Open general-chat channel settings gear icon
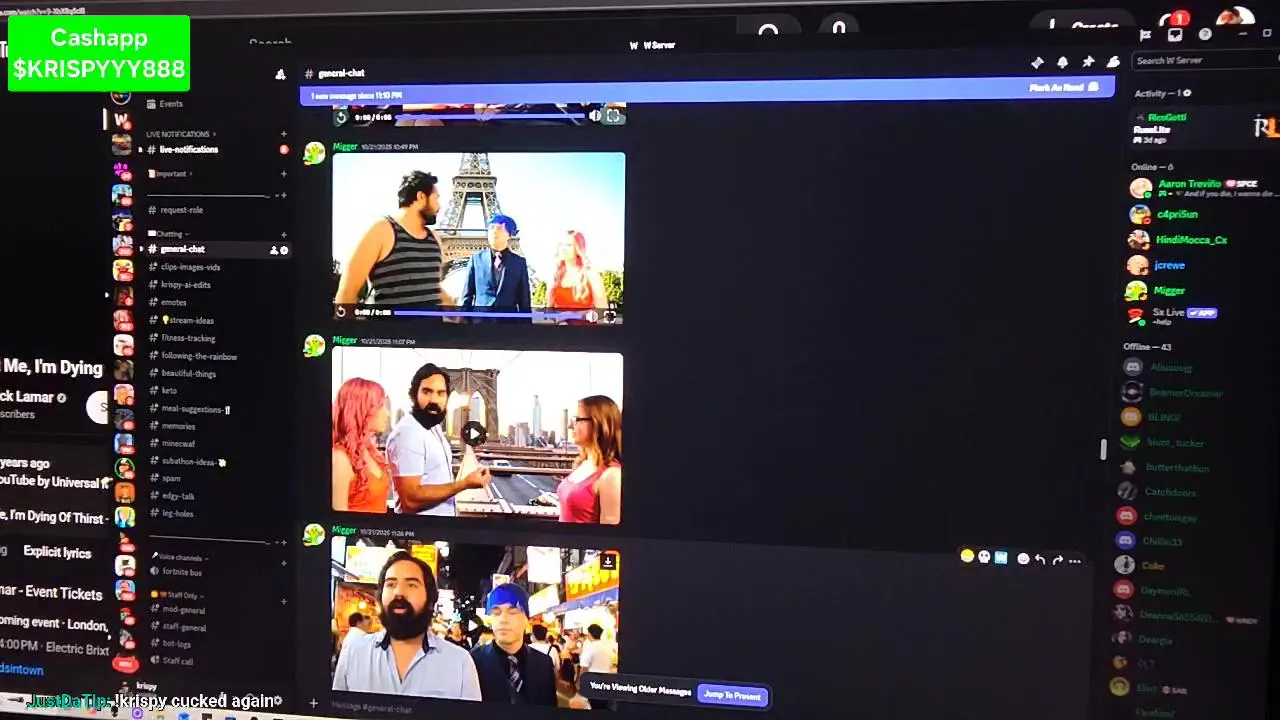Screen dimensions: 1280x720 284,250
